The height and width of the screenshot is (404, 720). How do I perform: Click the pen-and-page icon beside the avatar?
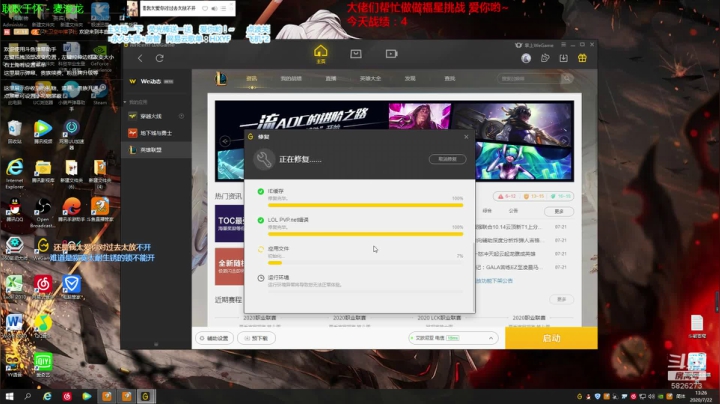pyautogui.click(x=545, y=58)
